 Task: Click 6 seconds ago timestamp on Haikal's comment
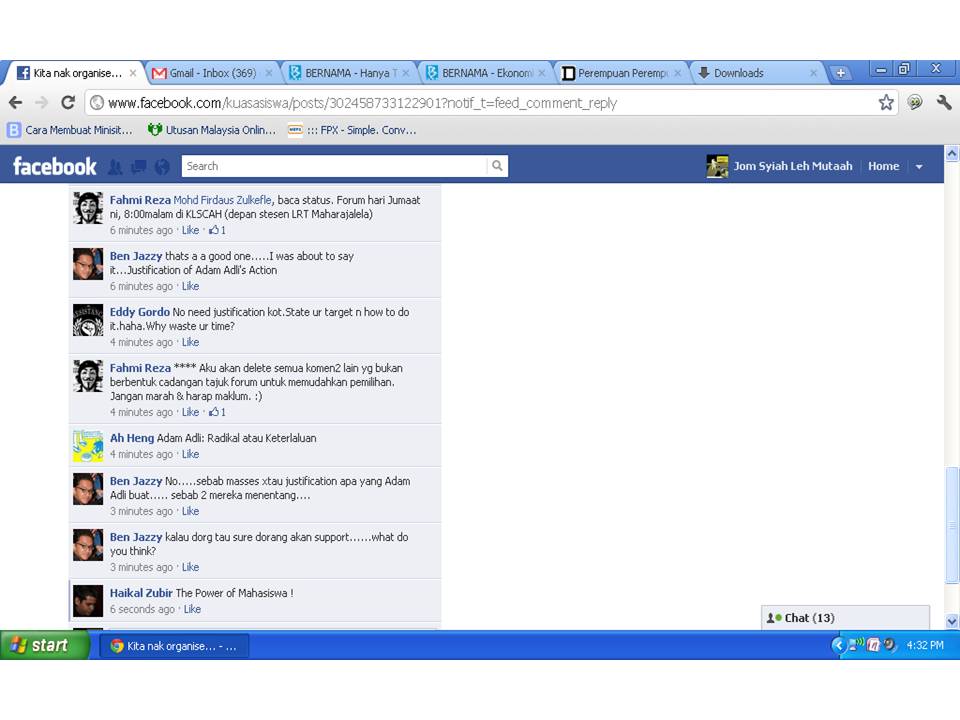pyautogui.click(x=143, y=609)
